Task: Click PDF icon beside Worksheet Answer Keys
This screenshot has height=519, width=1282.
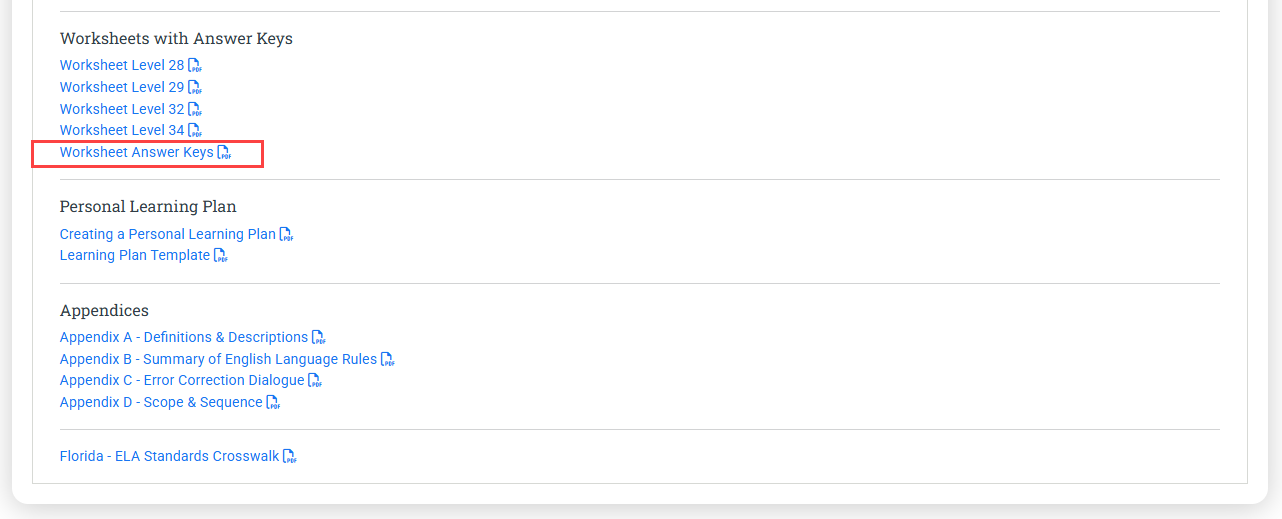Action: (224, 153)
